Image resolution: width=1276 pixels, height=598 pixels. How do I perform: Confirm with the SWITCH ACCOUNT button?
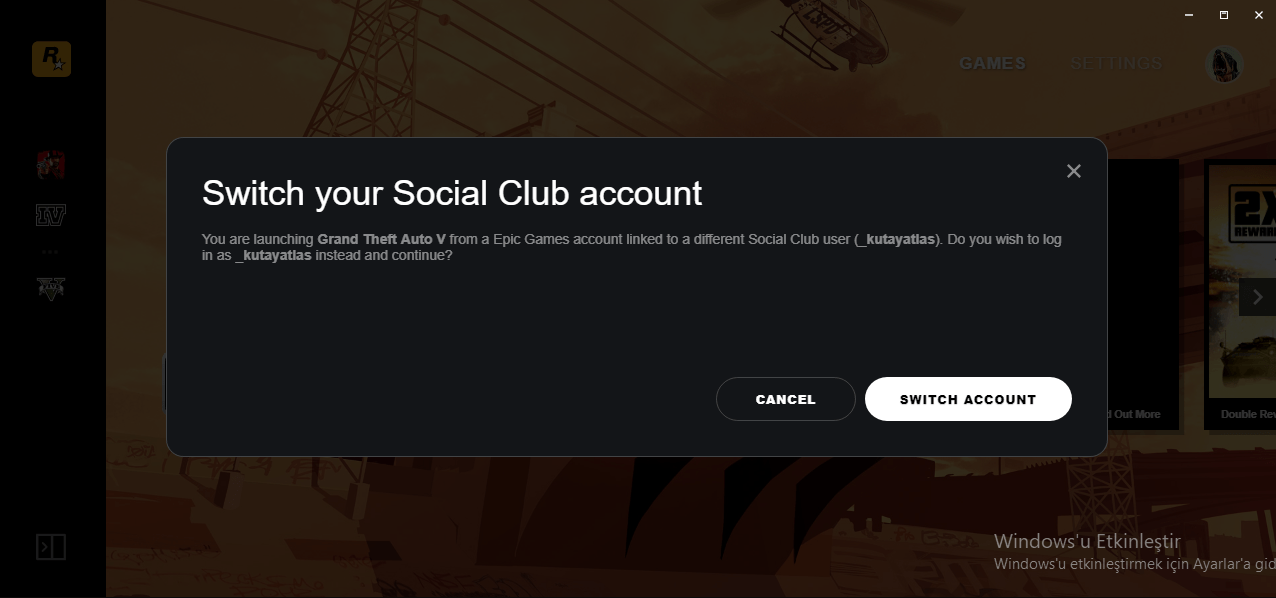968,399
